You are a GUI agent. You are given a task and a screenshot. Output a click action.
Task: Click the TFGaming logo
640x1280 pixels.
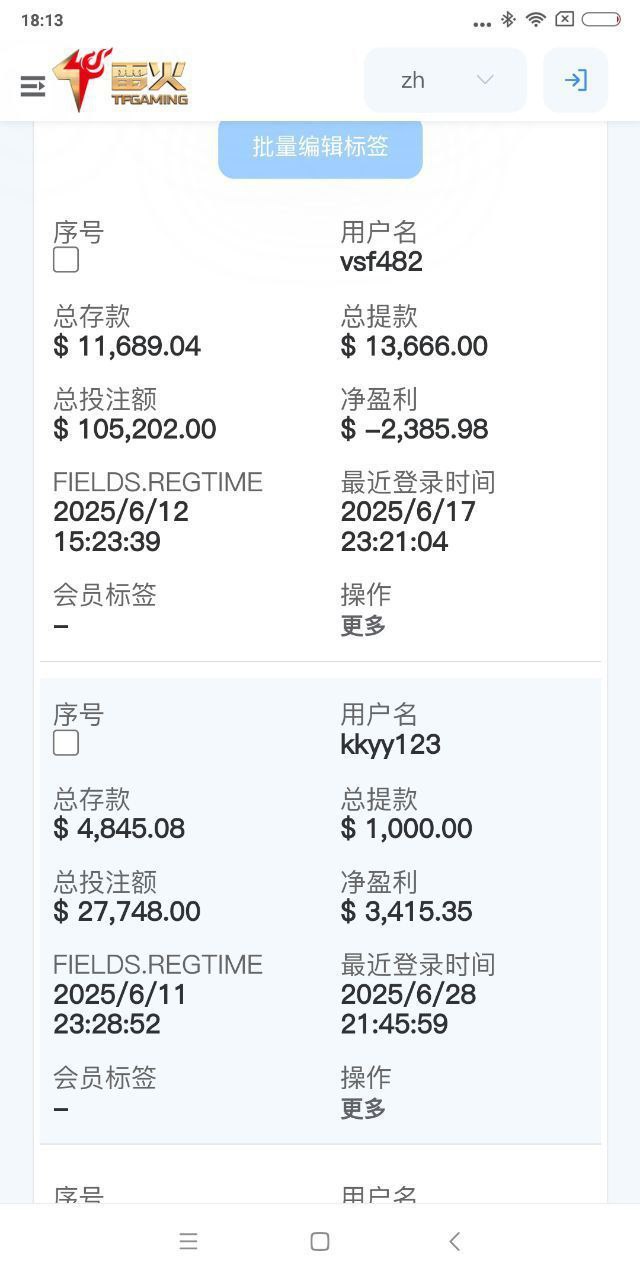pyautogui.click(x=121, y=80)
